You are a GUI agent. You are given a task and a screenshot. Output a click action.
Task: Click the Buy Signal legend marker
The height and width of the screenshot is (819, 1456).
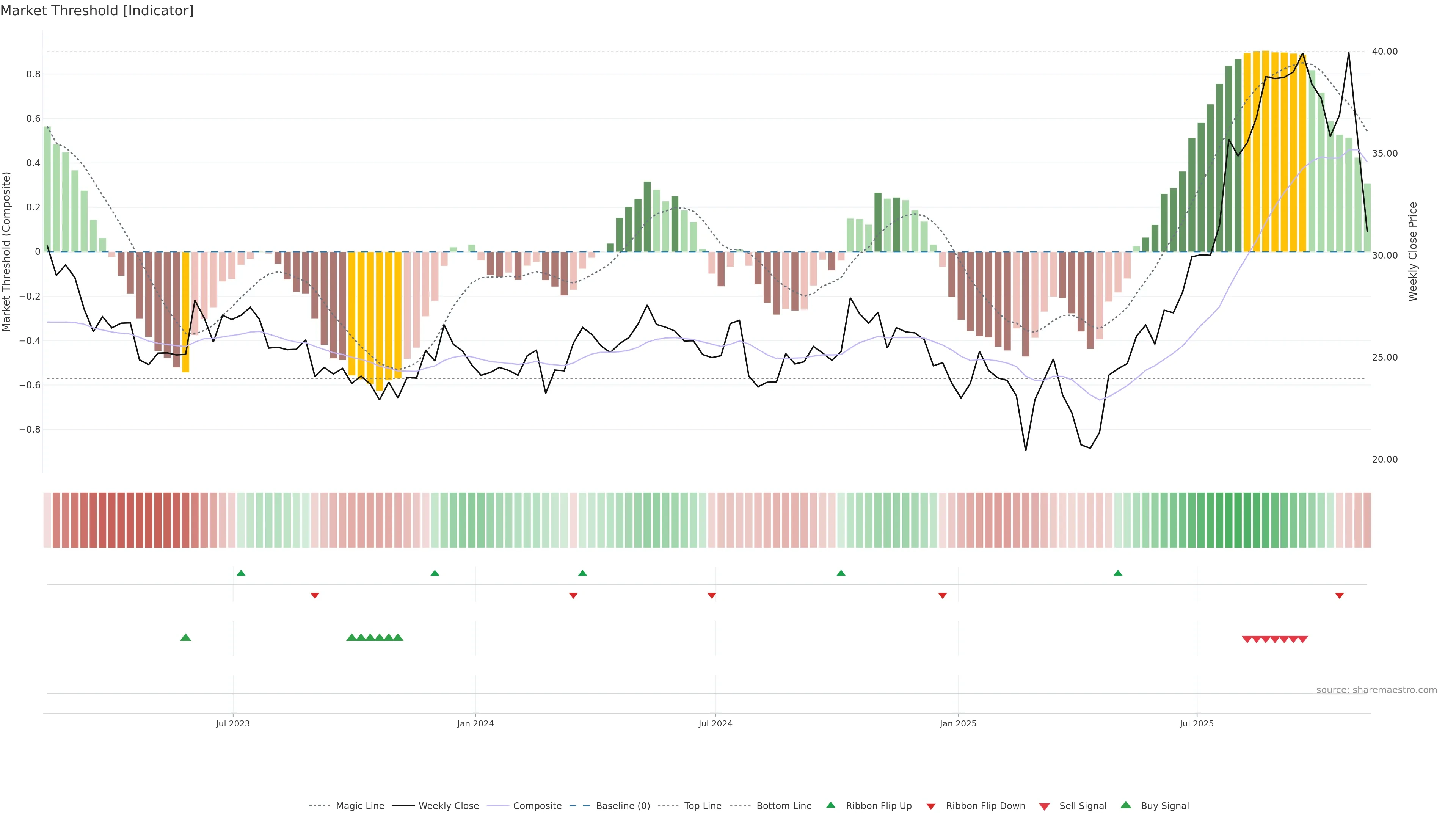click(1126, 805)
